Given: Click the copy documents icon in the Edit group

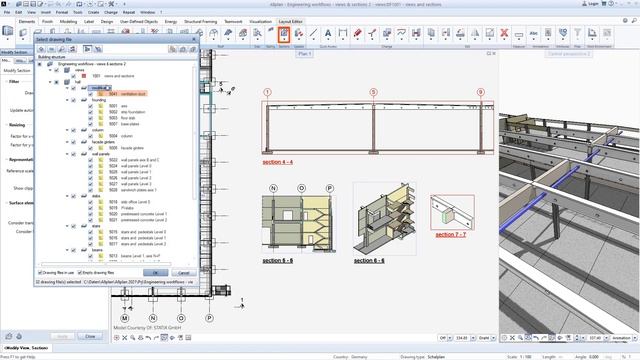Looking at the screenshot, I should [431, 33].
